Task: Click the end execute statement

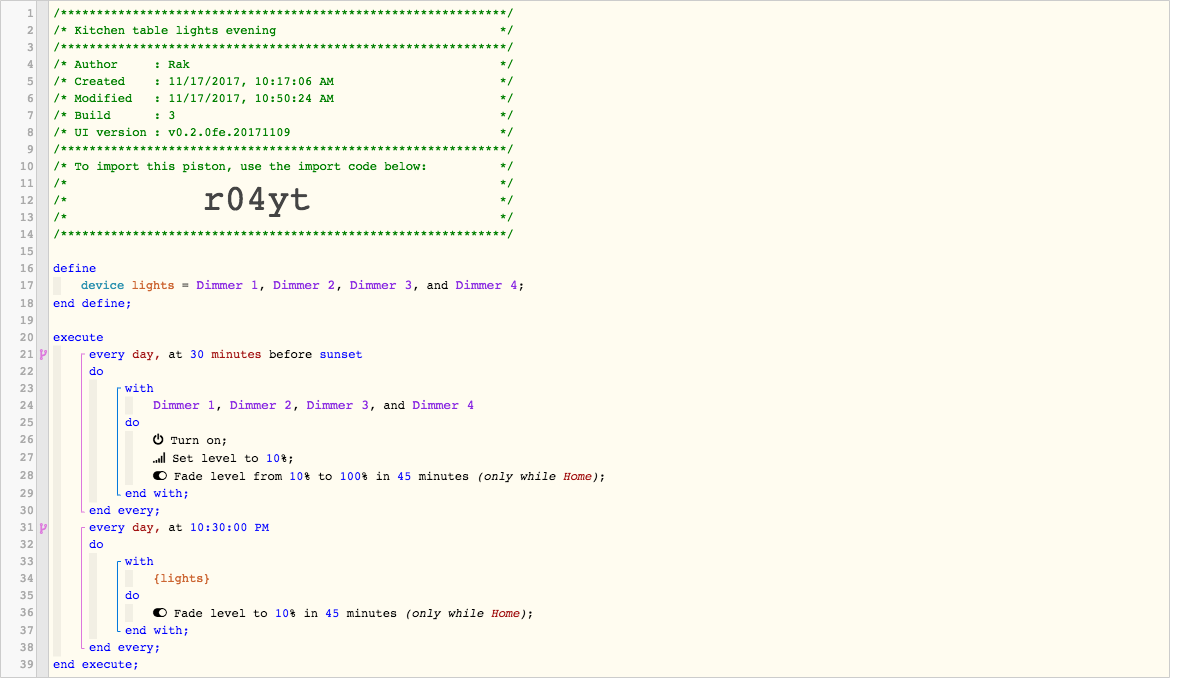Action: tap(95, 665)
